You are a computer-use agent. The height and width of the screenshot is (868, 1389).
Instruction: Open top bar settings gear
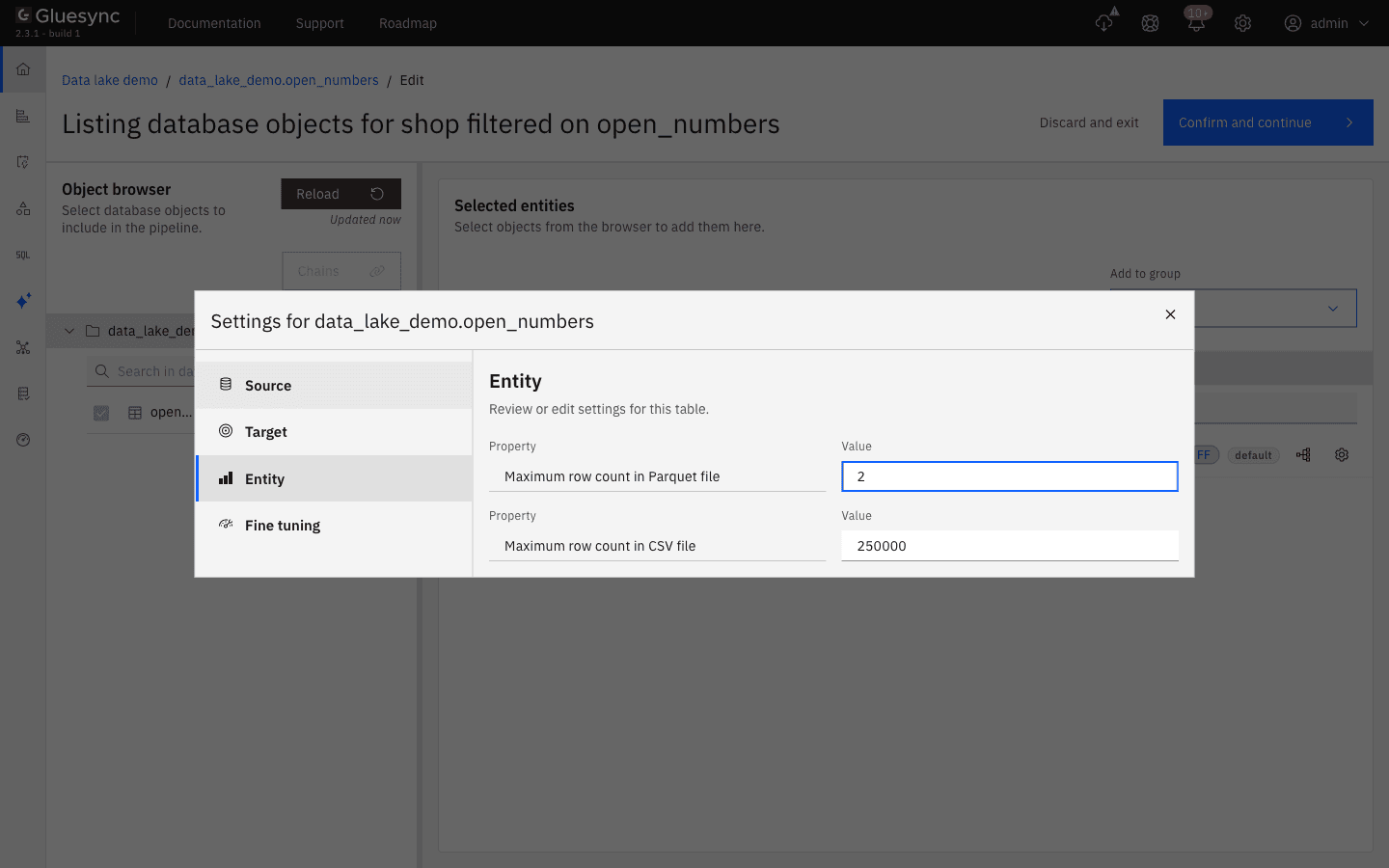tap(1242, 23)
